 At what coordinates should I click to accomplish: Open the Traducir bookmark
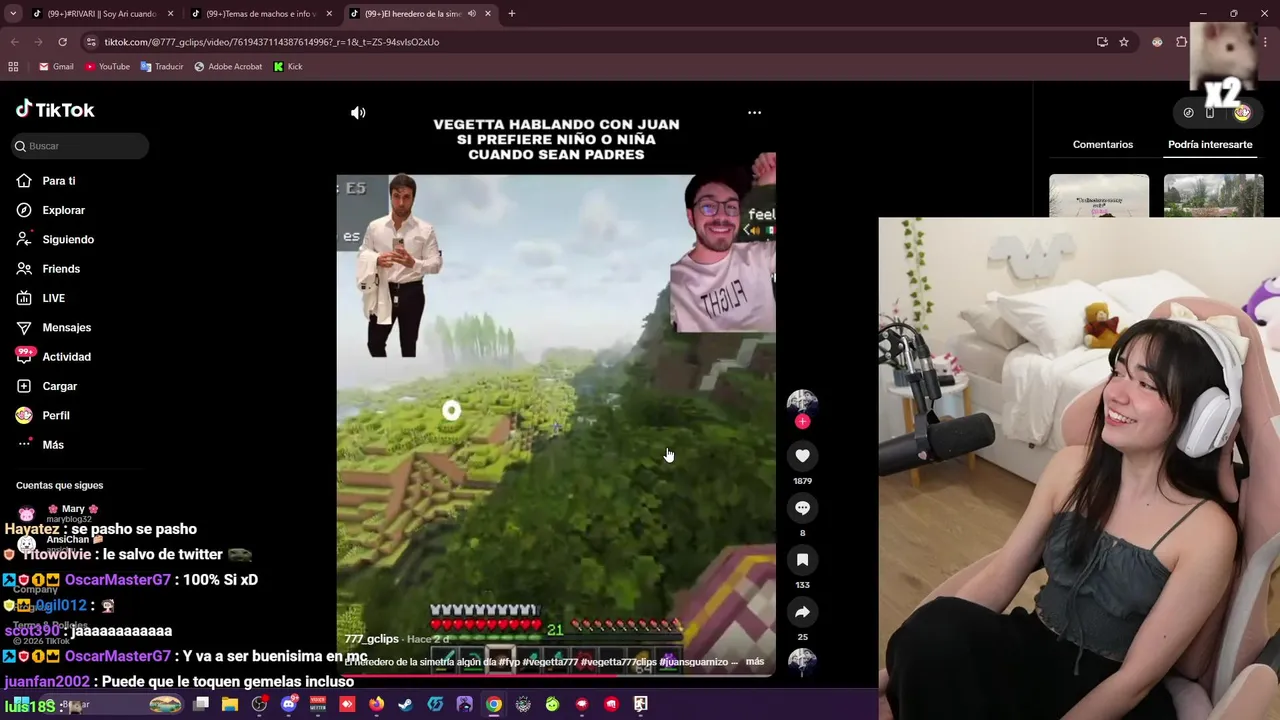(x=162, y=66)
